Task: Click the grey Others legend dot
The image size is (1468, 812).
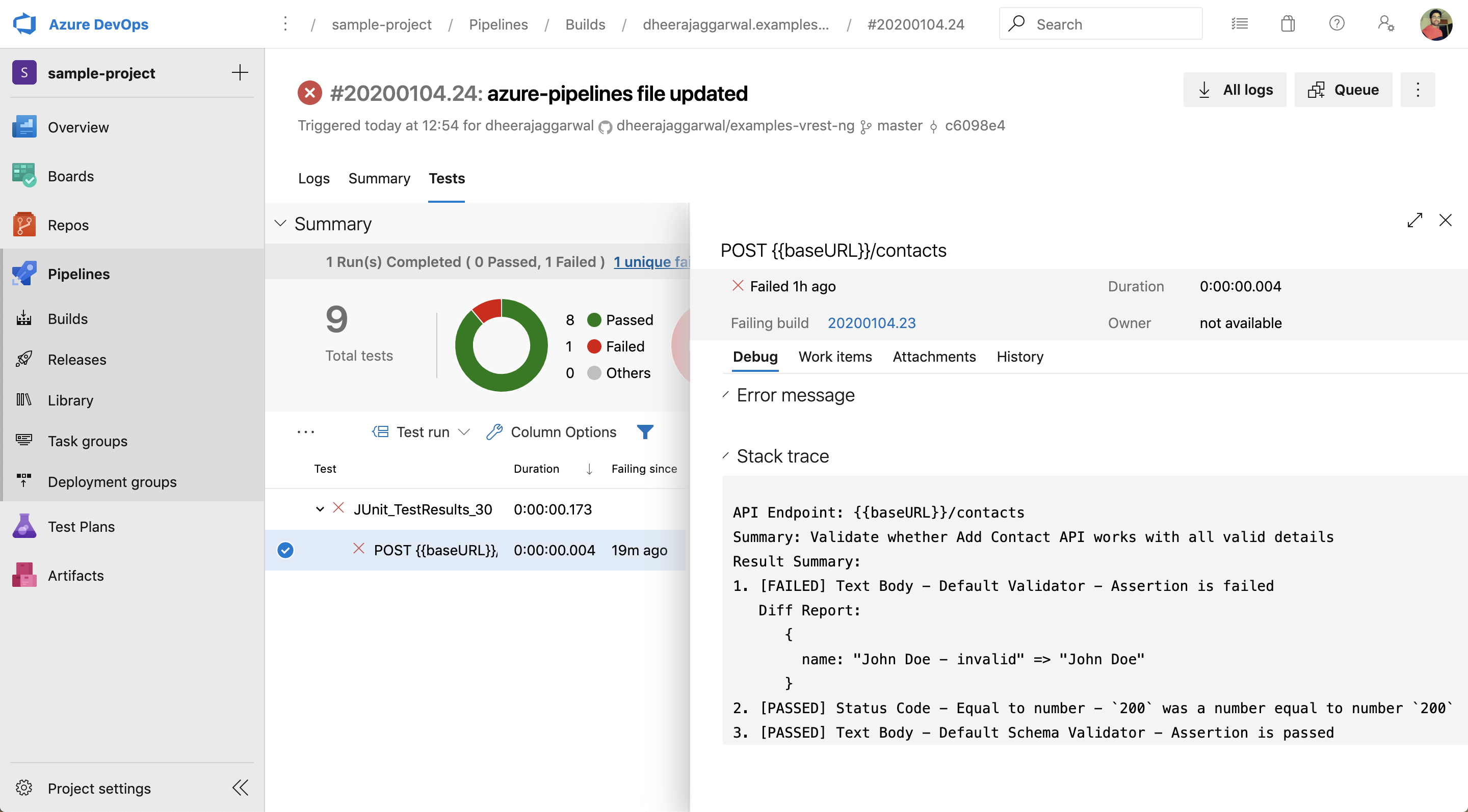Action: tap(594, 373)
